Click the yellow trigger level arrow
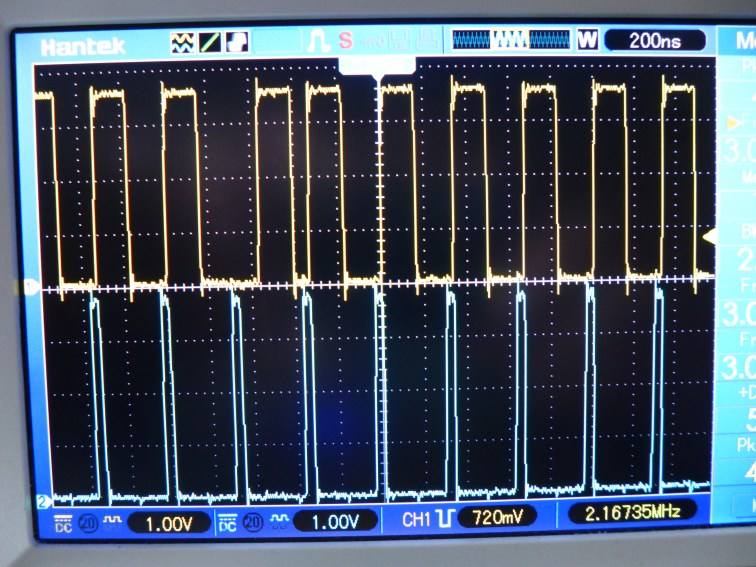756x567 pixels. pyautogui.click(x=709, y=236)
